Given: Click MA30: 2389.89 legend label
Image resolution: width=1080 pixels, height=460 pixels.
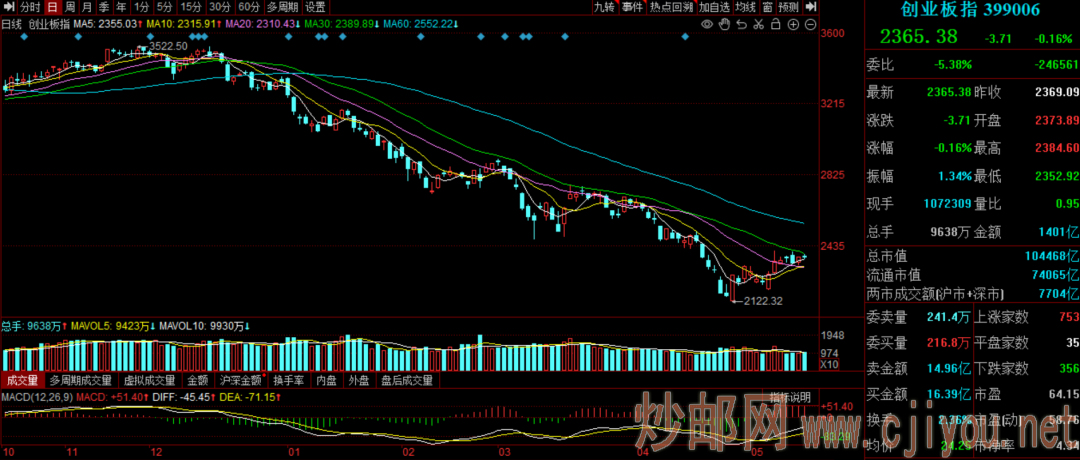Looking at the screenshot, I should point(340,24).
